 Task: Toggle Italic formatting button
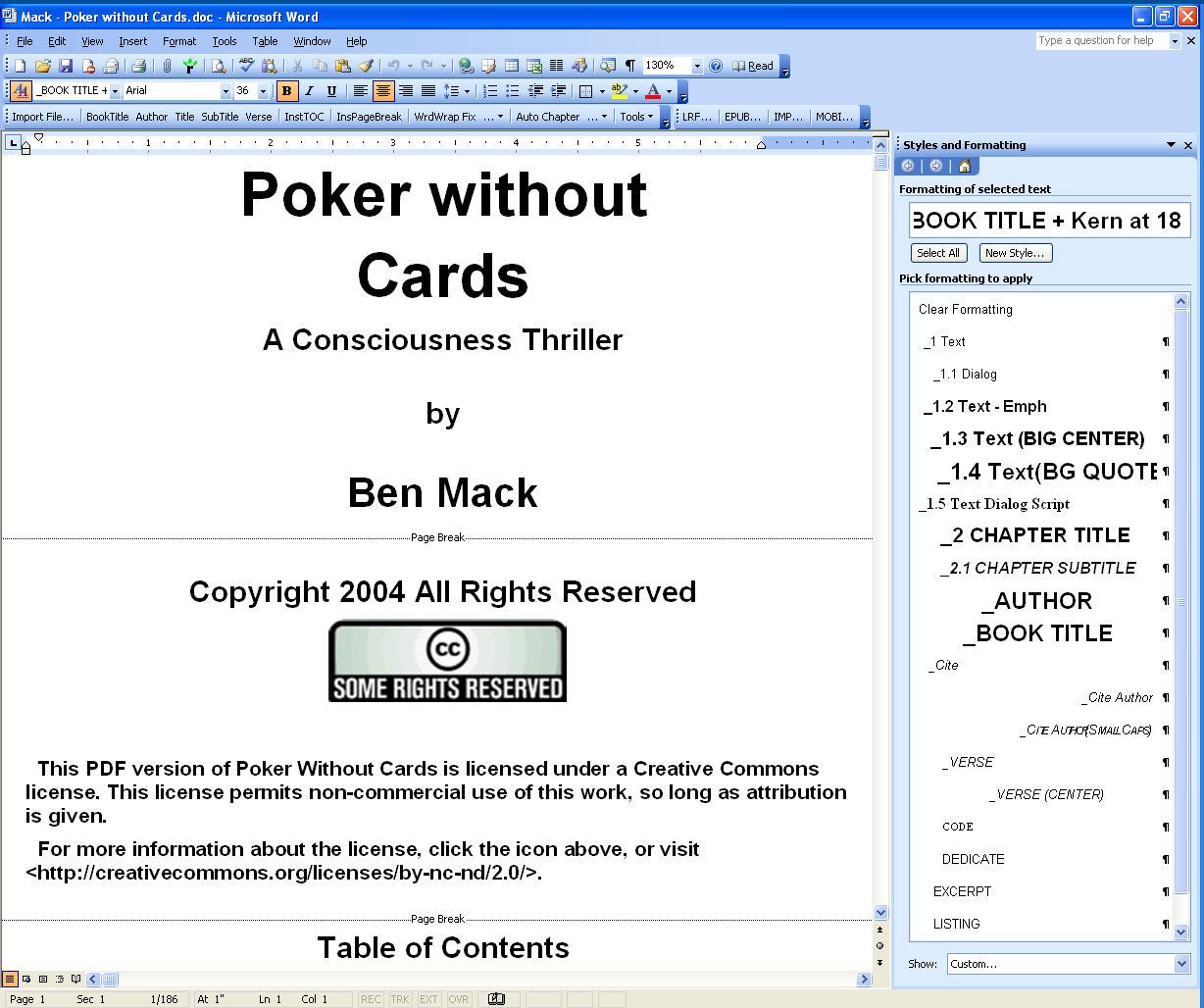coord(309,91)
